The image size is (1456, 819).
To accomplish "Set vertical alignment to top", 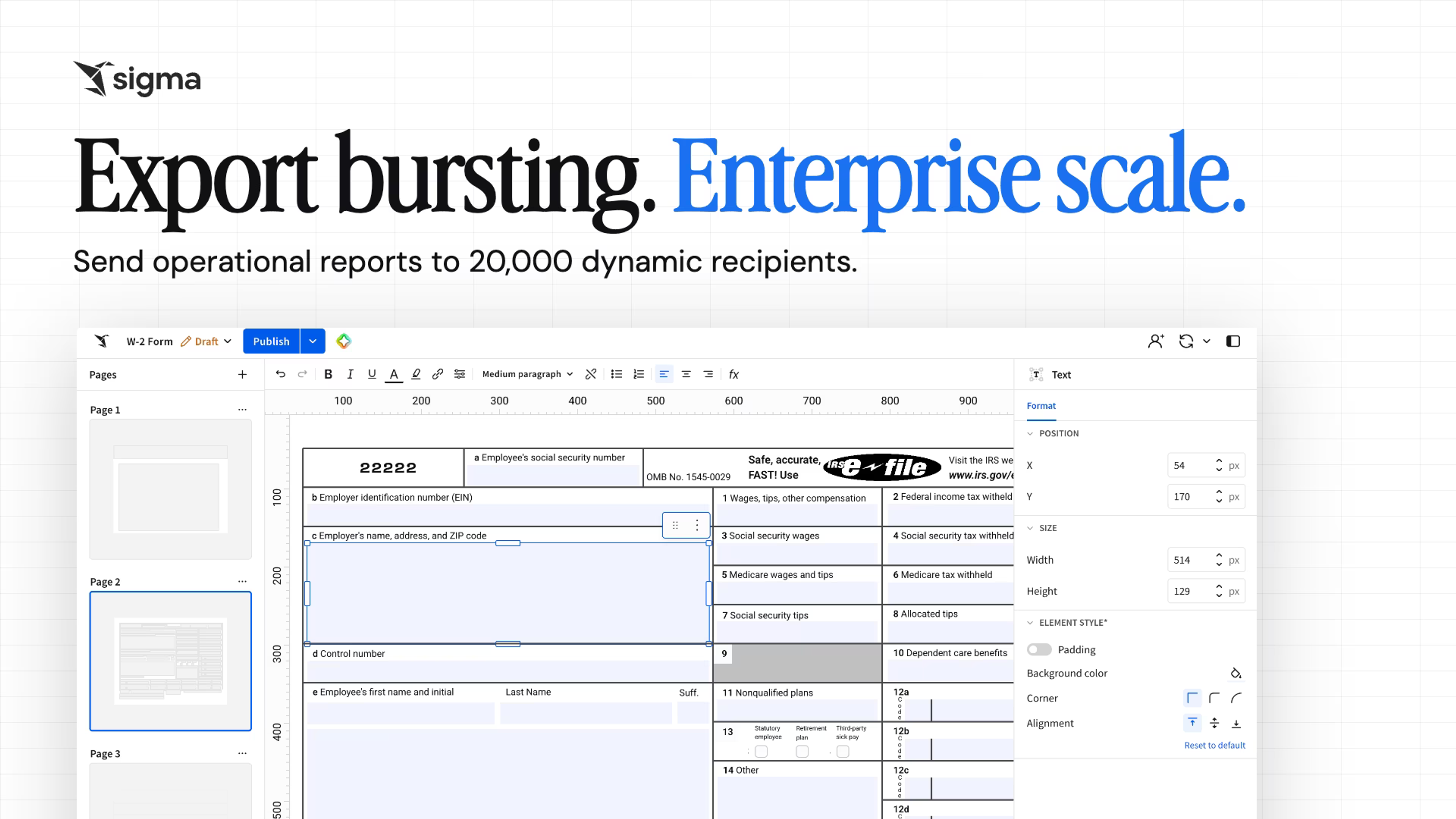I will pos(1192,723).
